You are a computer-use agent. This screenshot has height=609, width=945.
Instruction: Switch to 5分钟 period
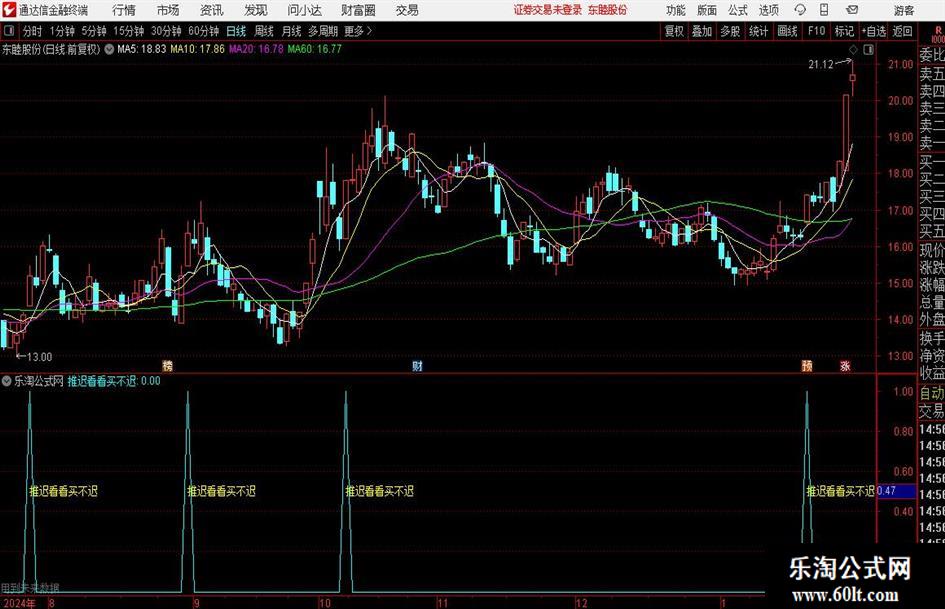point(93,31)
